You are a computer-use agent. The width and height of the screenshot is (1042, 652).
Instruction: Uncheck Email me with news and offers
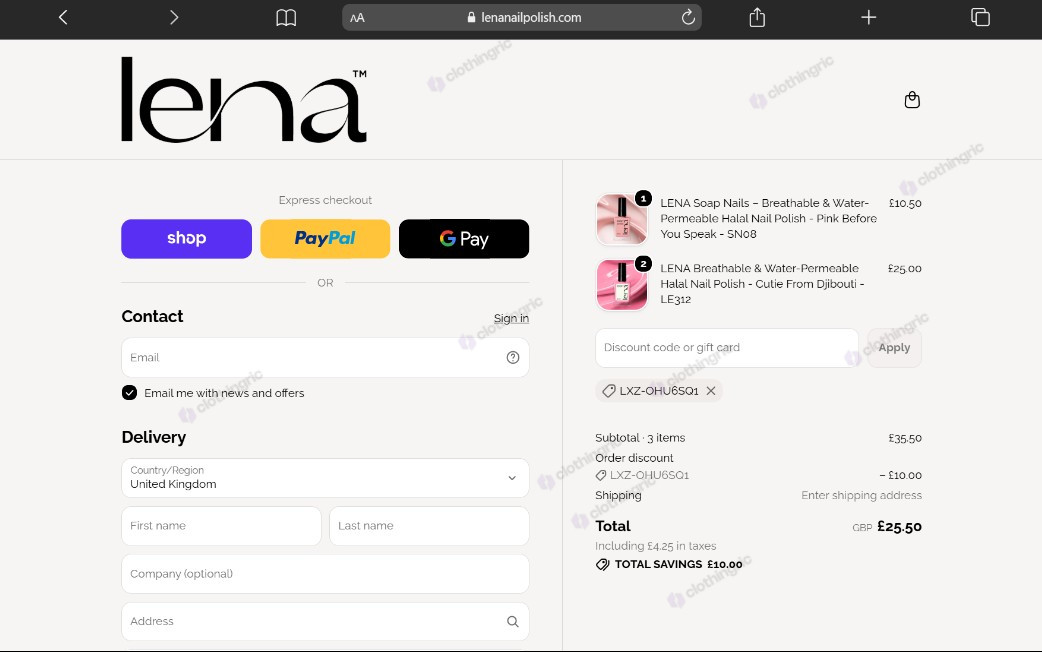130,393
